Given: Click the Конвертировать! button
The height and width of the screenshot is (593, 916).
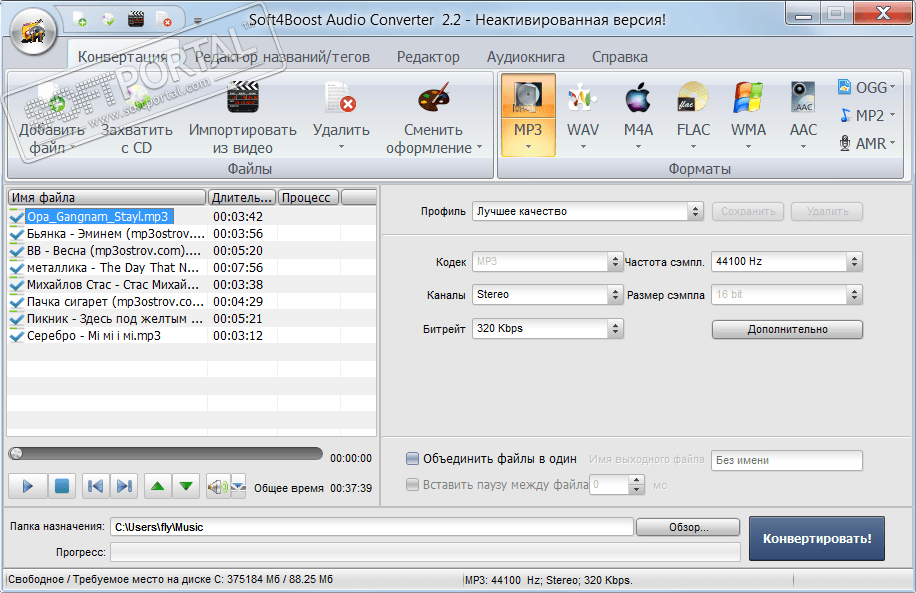Looking at the screenshot, I should [817, 538].
